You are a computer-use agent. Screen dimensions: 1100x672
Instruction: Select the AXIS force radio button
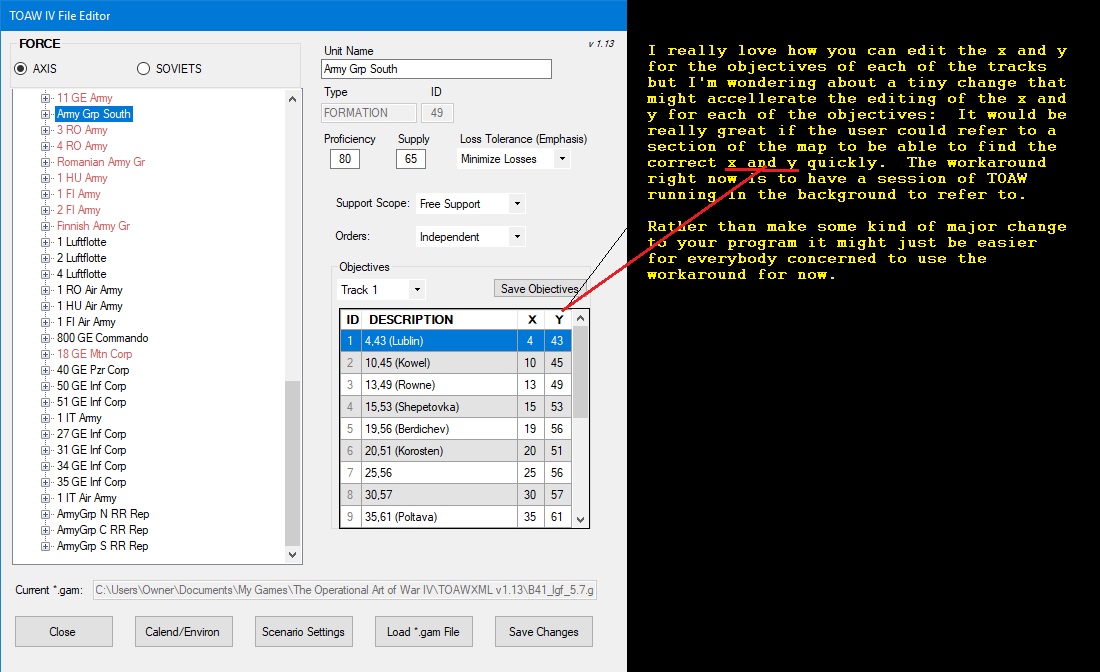[x=20, y=69]
